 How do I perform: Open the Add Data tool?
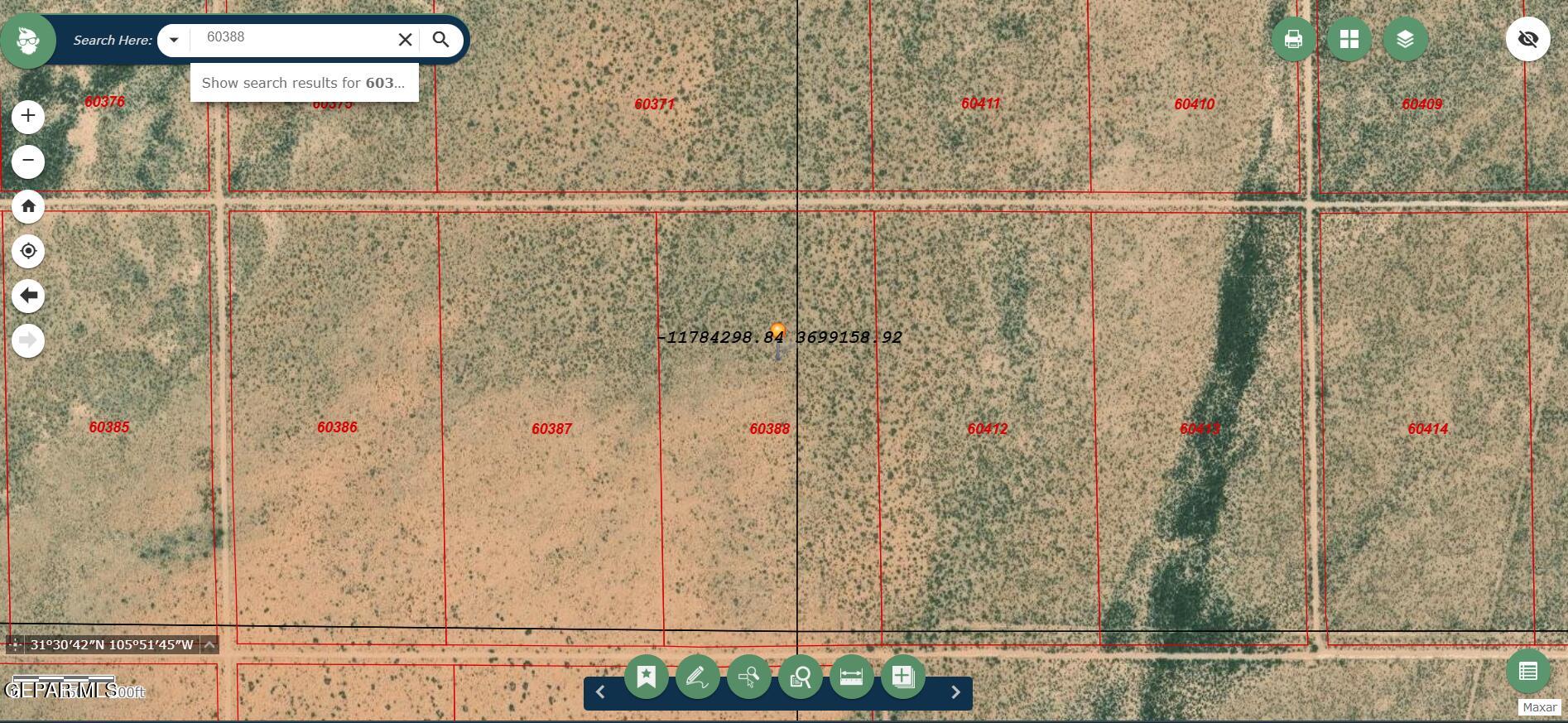[902, 677]
